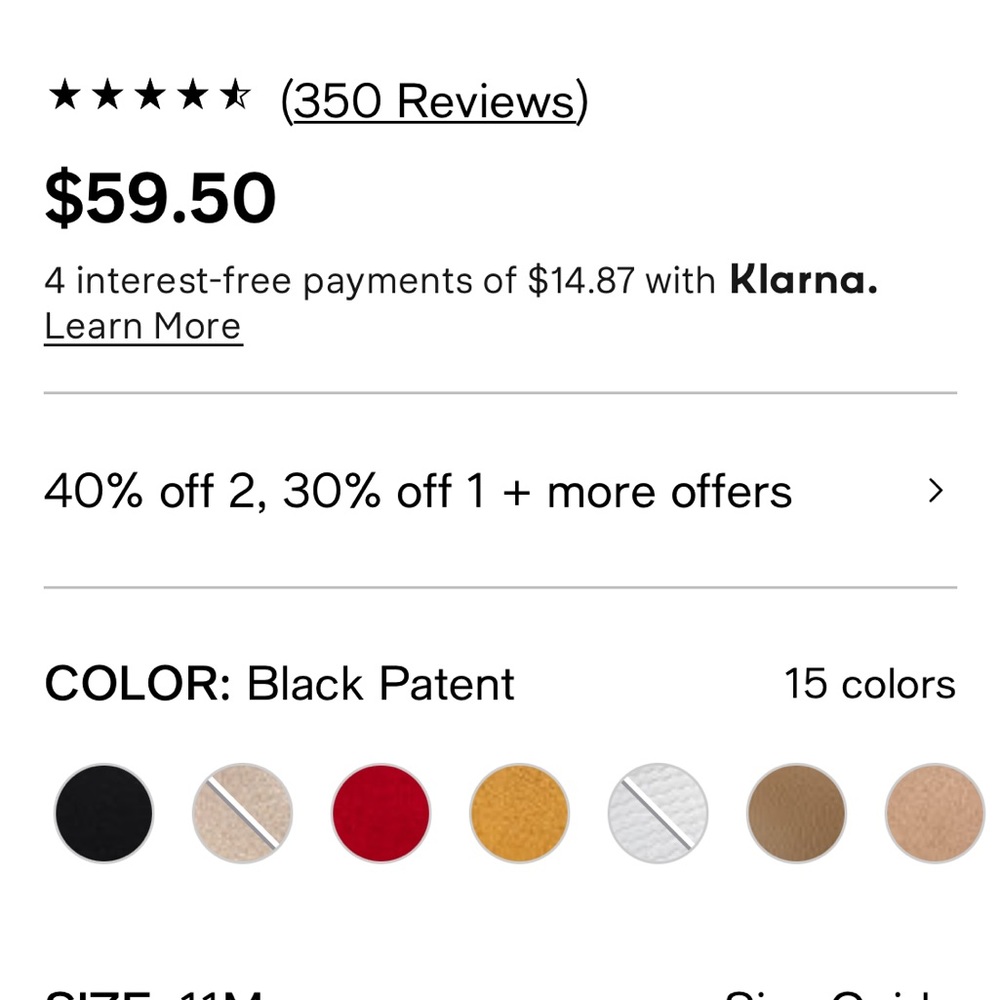The width and height of the screenshot is (1000, 1000).
Task: Expand offers with the right chevron arrow
Action: pyautogui.click(x=935, y=491)
